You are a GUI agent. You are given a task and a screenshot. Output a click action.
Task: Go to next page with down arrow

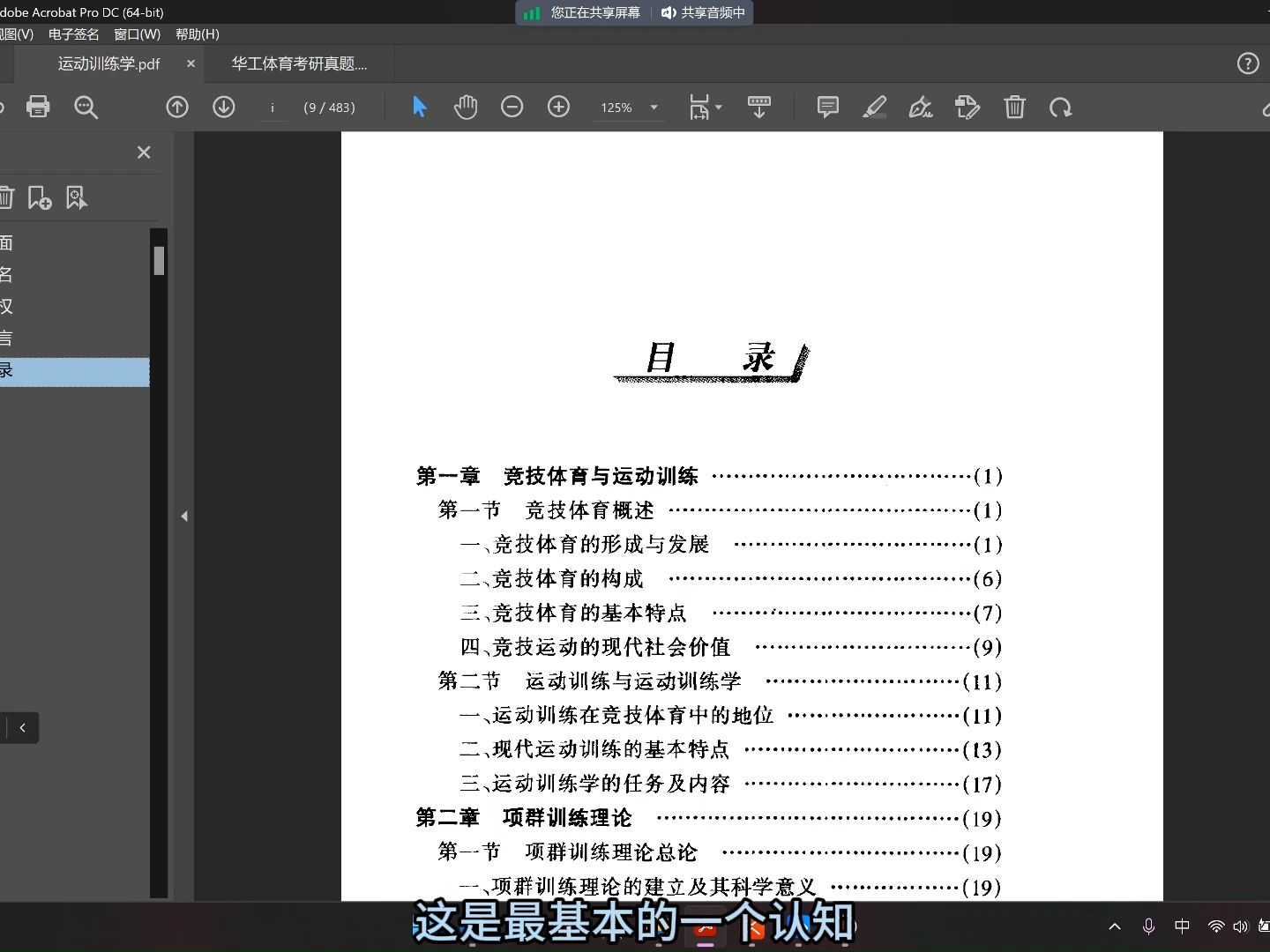coord(224,108)
